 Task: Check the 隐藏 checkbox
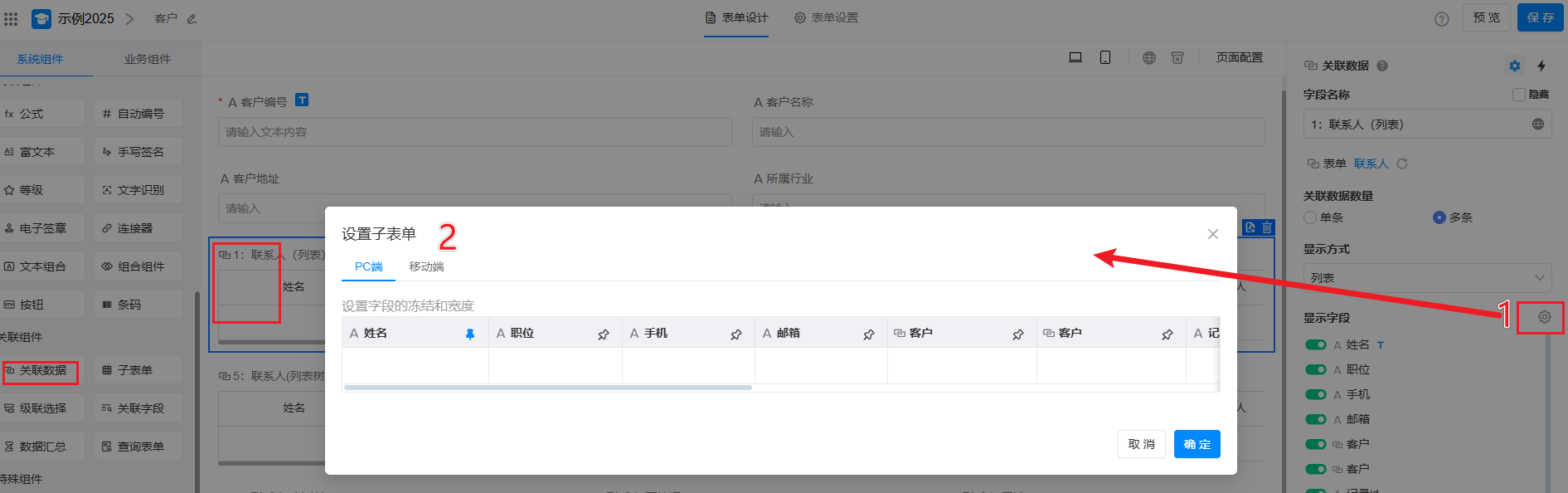(x=1519, y=95)
